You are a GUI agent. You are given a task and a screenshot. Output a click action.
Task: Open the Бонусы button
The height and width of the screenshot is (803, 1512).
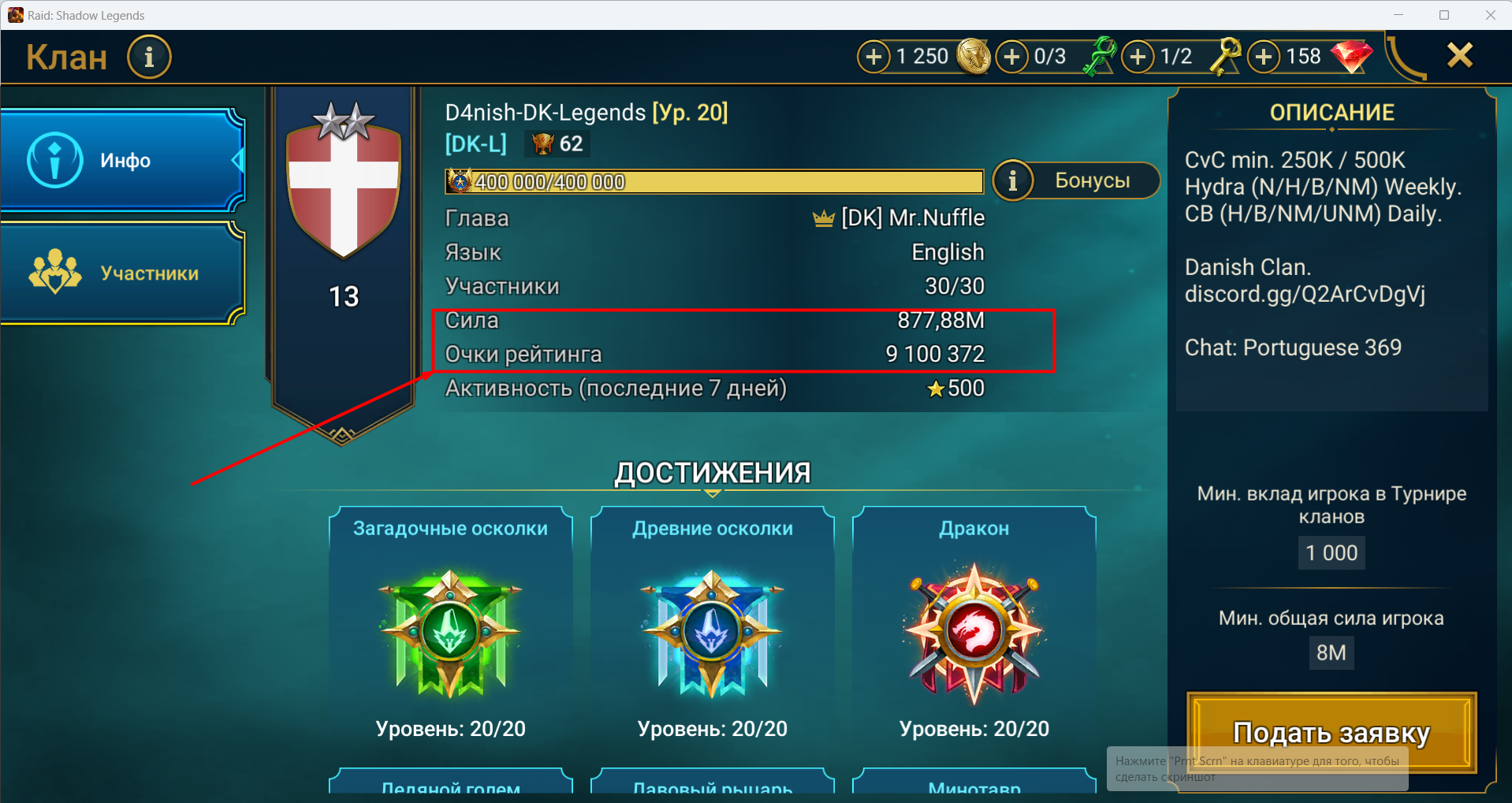1076,180
